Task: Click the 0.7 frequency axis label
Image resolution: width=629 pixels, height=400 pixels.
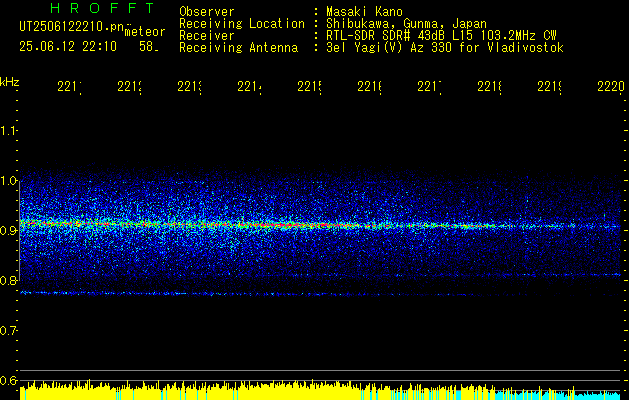Action: [x=8, y=331]
